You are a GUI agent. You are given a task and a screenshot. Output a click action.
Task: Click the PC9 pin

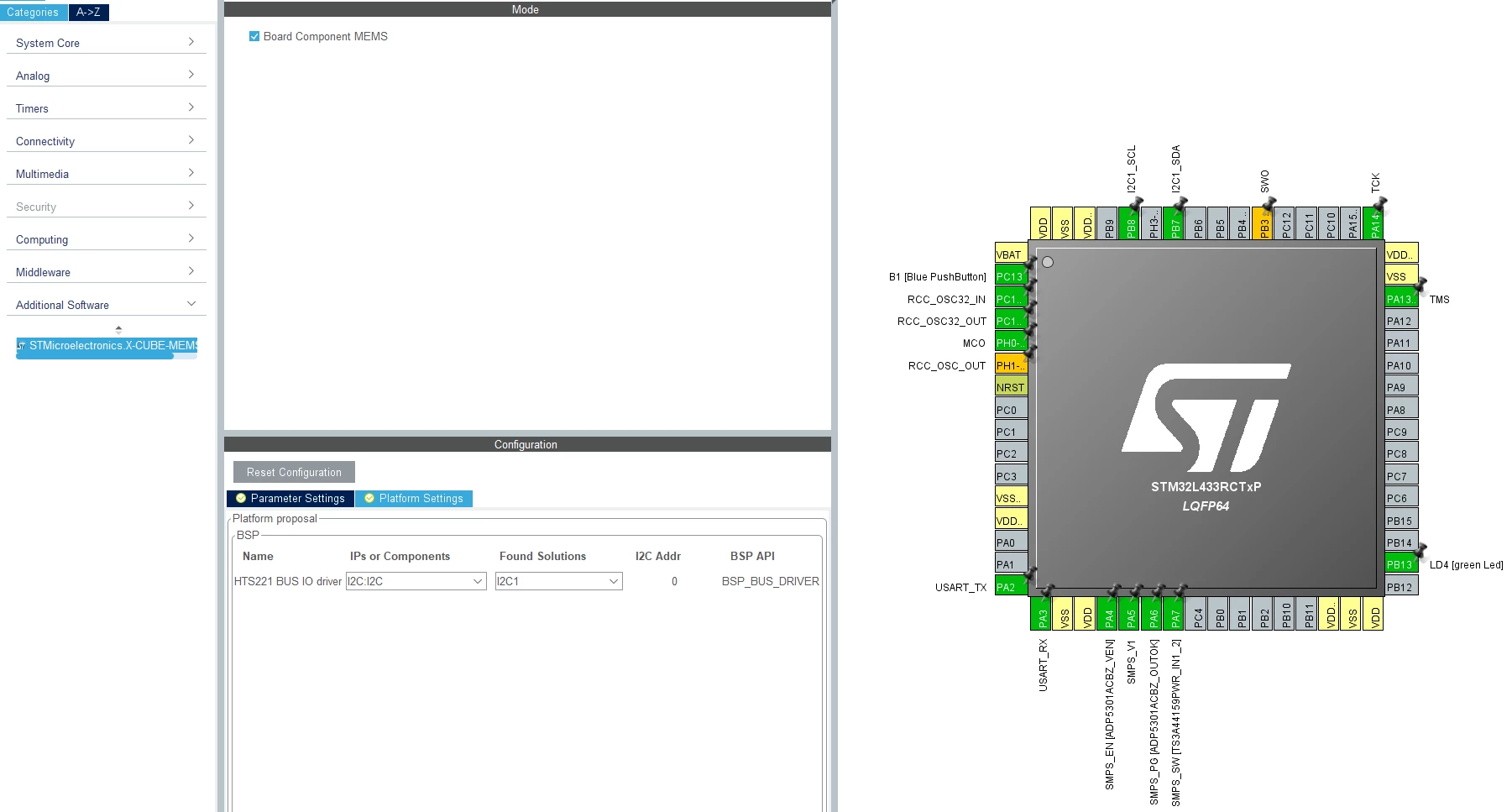[1401, 432]
